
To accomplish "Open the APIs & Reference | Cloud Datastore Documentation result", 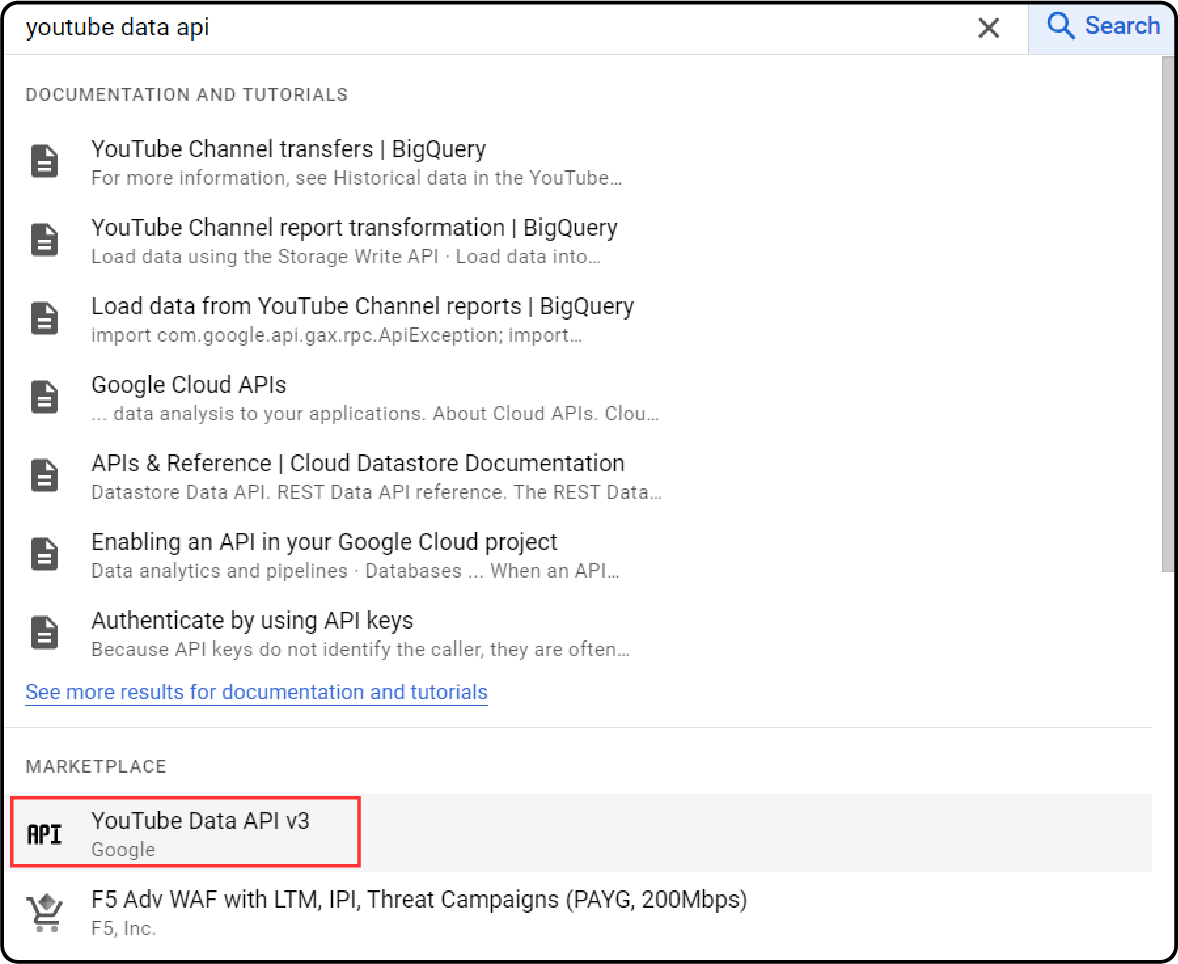I will 358,463.
